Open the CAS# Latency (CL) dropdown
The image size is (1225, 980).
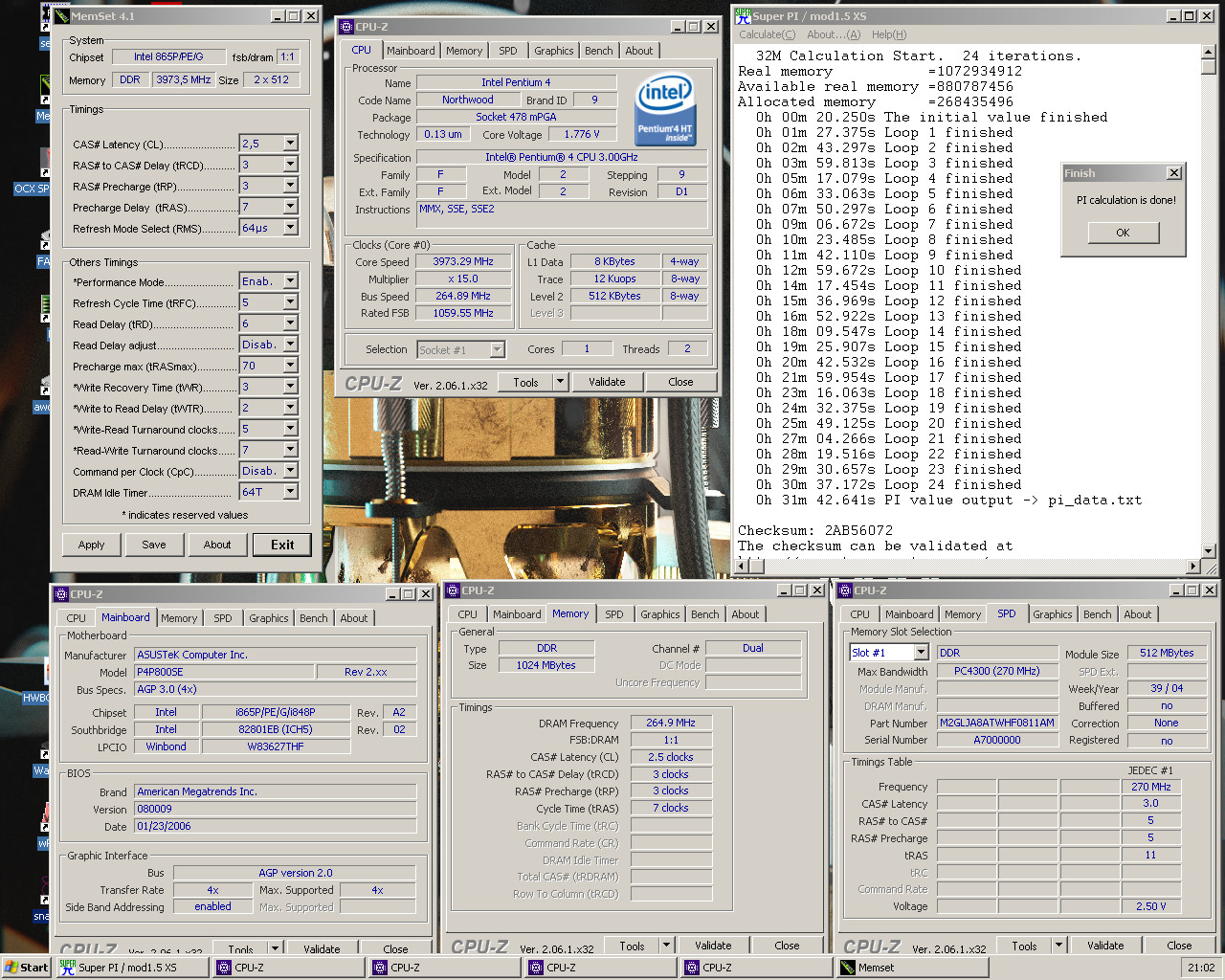(290, 144)
